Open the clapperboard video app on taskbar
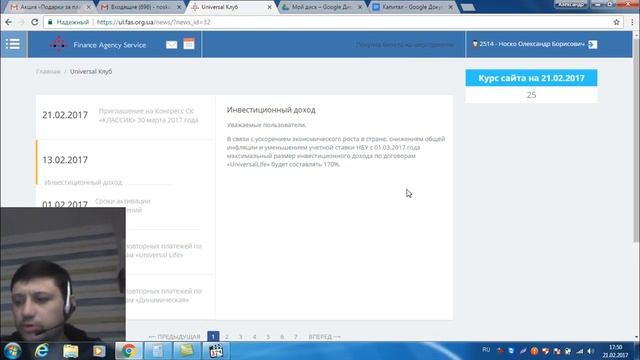Screen dimensions: 640x360 click(x=216, y=351)
